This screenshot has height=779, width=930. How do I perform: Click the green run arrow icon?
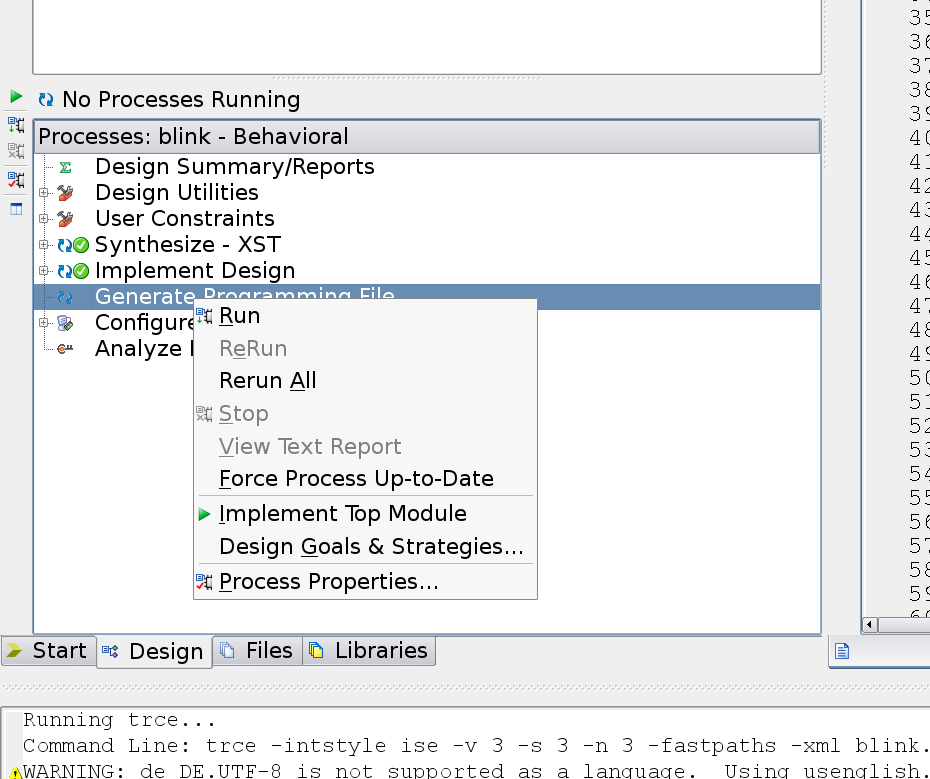click(x=16, y=97)
